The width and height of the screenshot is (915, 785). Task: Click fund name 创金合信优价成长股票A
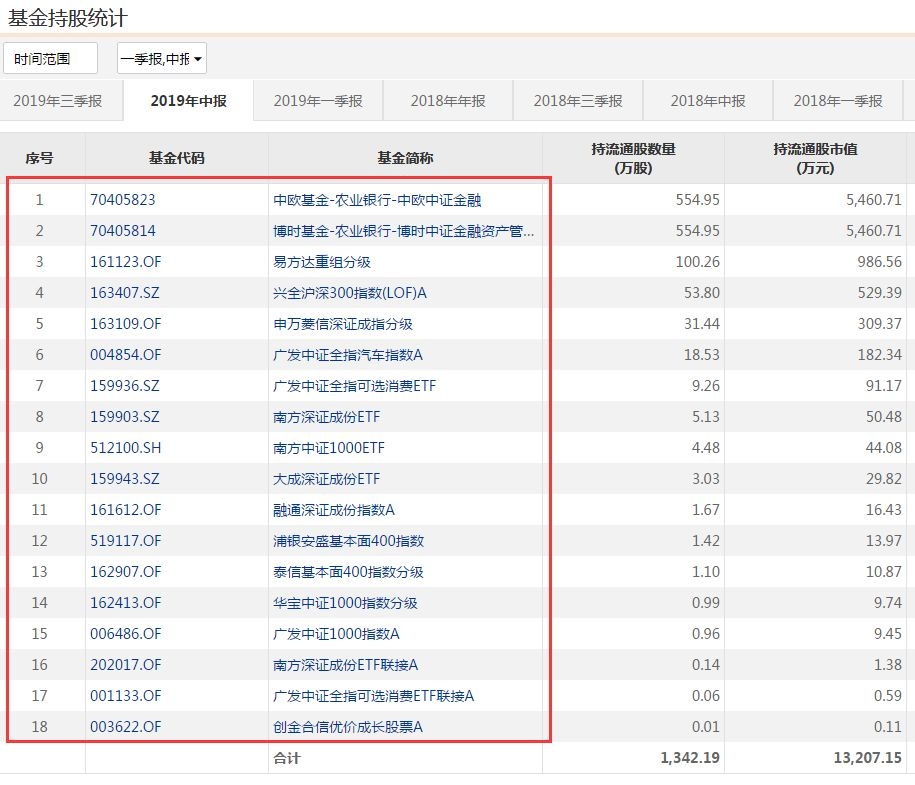click(348, 727)
